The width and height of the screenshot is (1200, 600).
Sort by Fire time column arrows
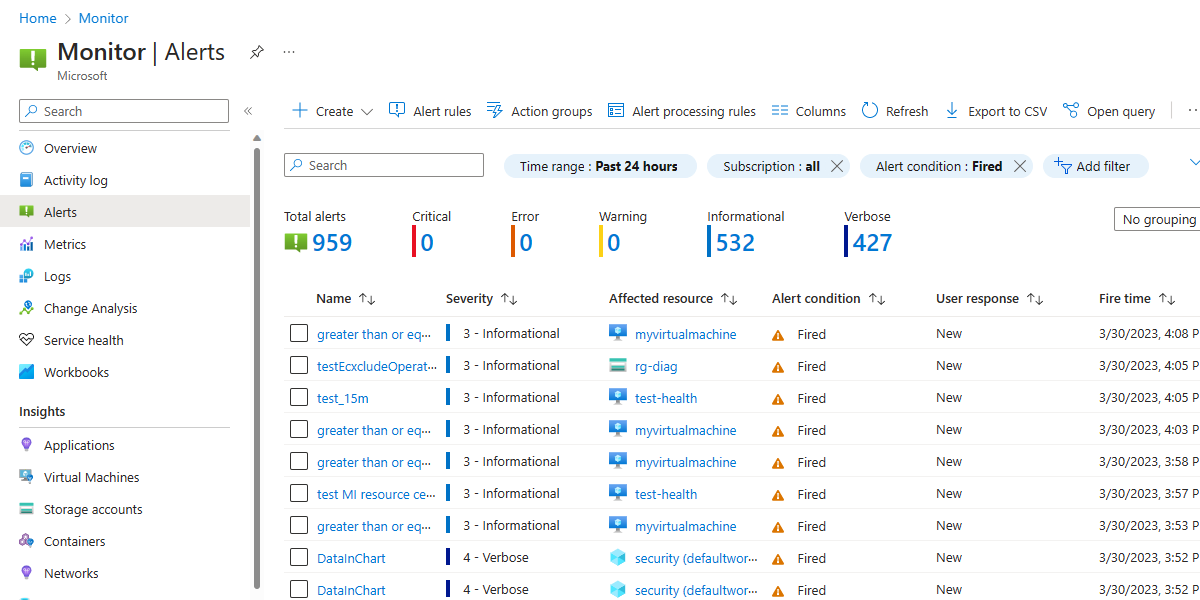point(1167,299)
